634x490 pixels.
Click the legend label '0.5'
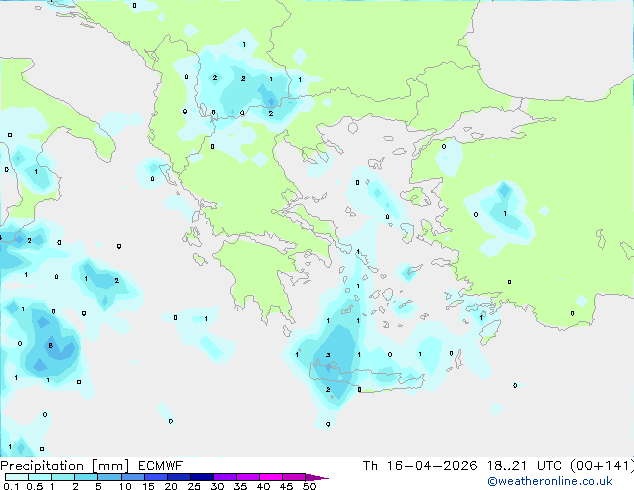[35, 486]
